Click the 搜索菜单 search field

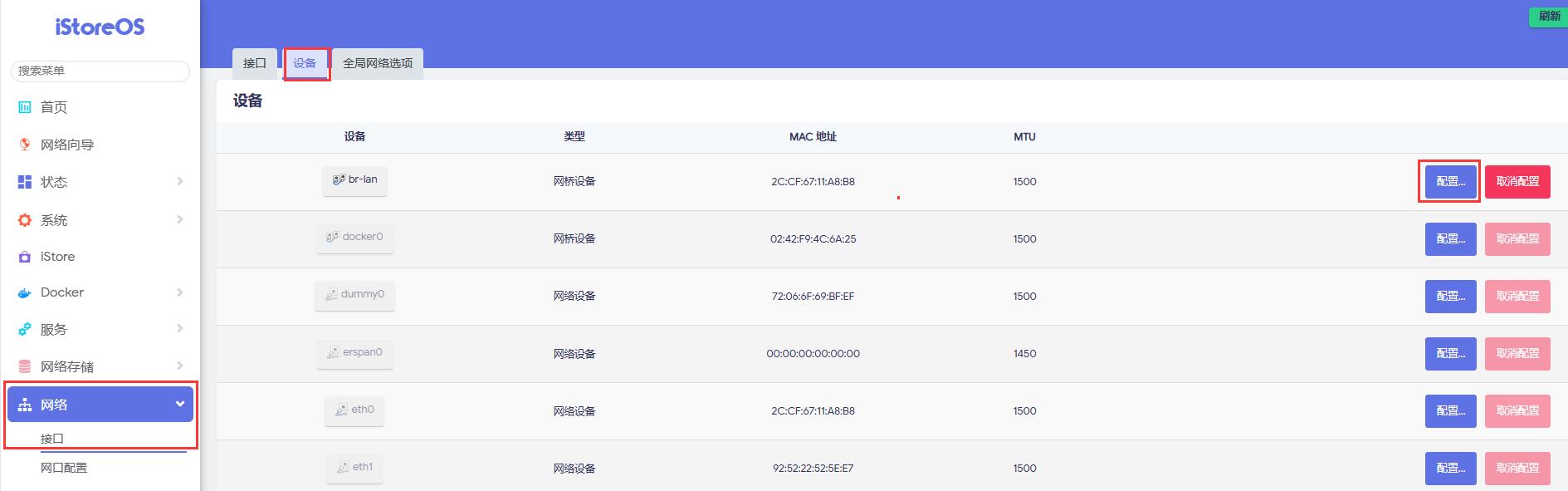[100, 71]
